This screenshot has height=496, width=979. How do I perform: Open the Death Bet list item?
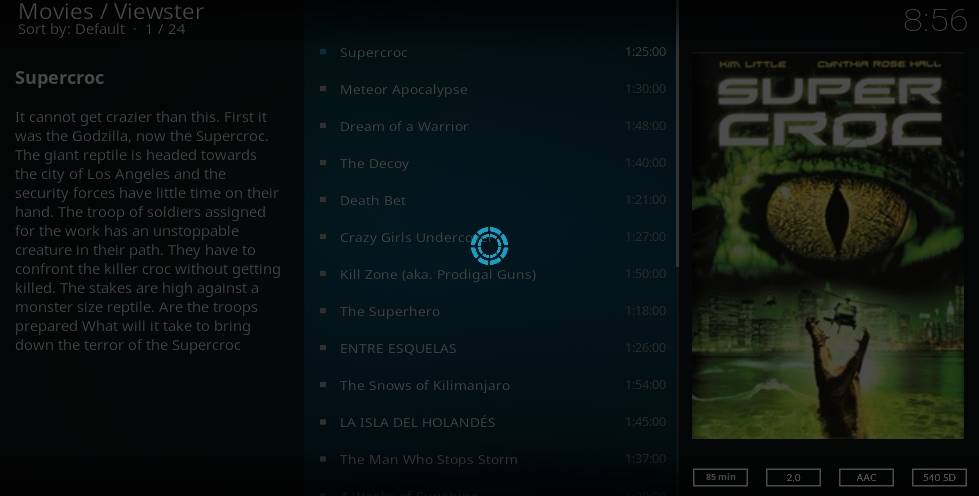pyautogui.click(x=490, y=200)
